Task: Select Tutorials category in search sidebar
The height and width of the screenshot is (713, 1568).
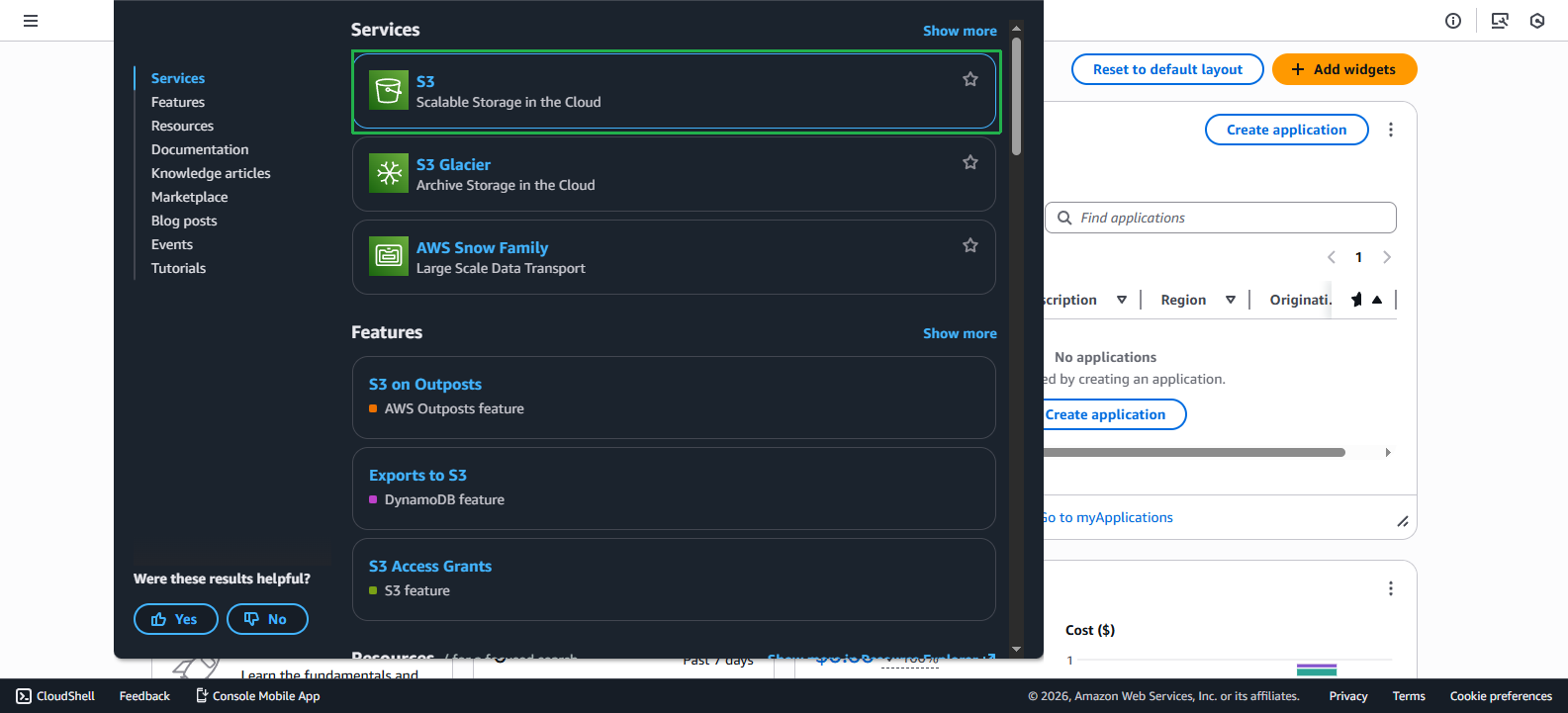Action: (178, 268)
